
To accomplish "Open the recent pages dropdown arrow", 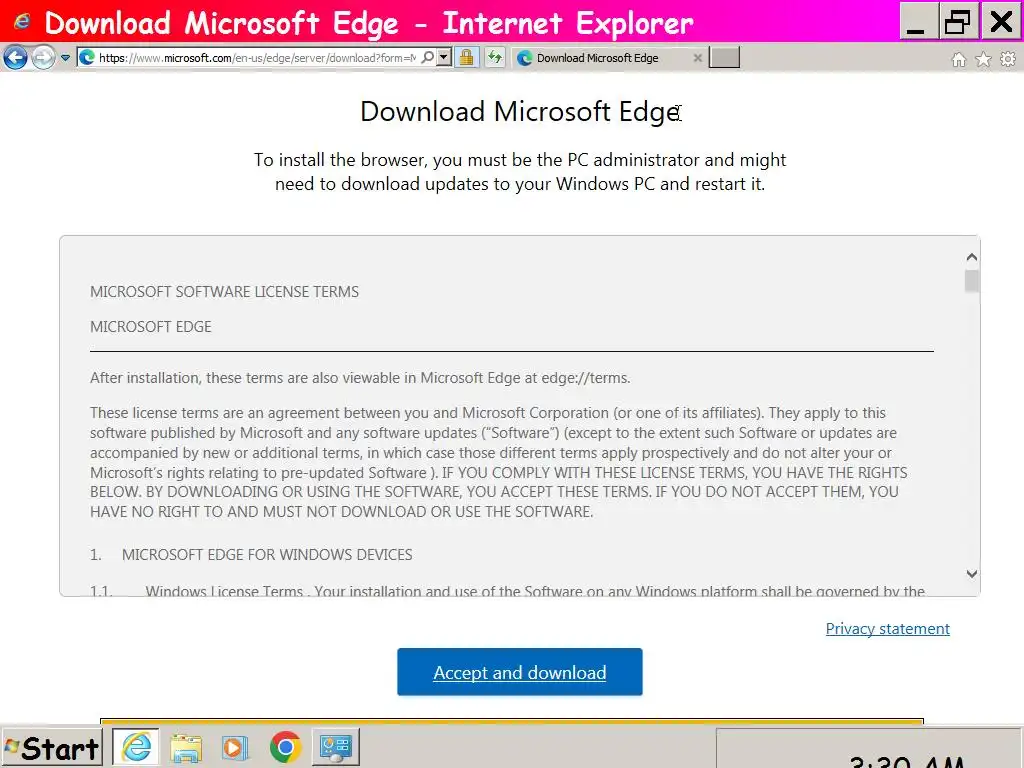I will 65,58.
